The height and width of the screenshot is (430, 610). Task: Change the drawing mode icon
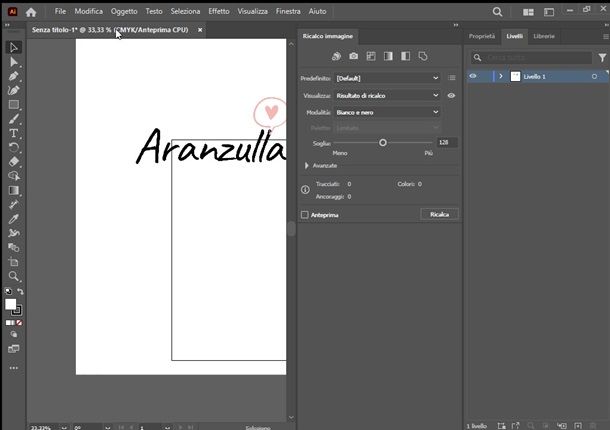[x=14, y=334]
